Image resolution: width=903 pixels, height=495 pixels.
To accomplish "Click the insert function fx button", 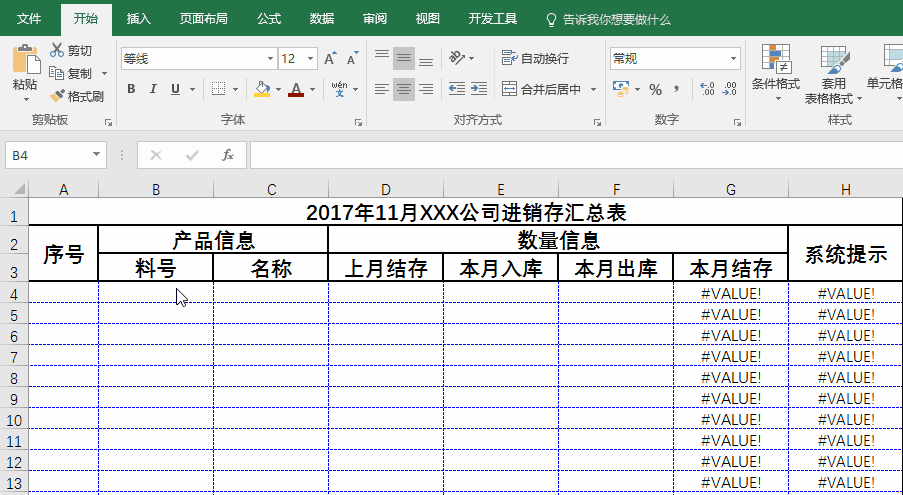I will 228,155.
